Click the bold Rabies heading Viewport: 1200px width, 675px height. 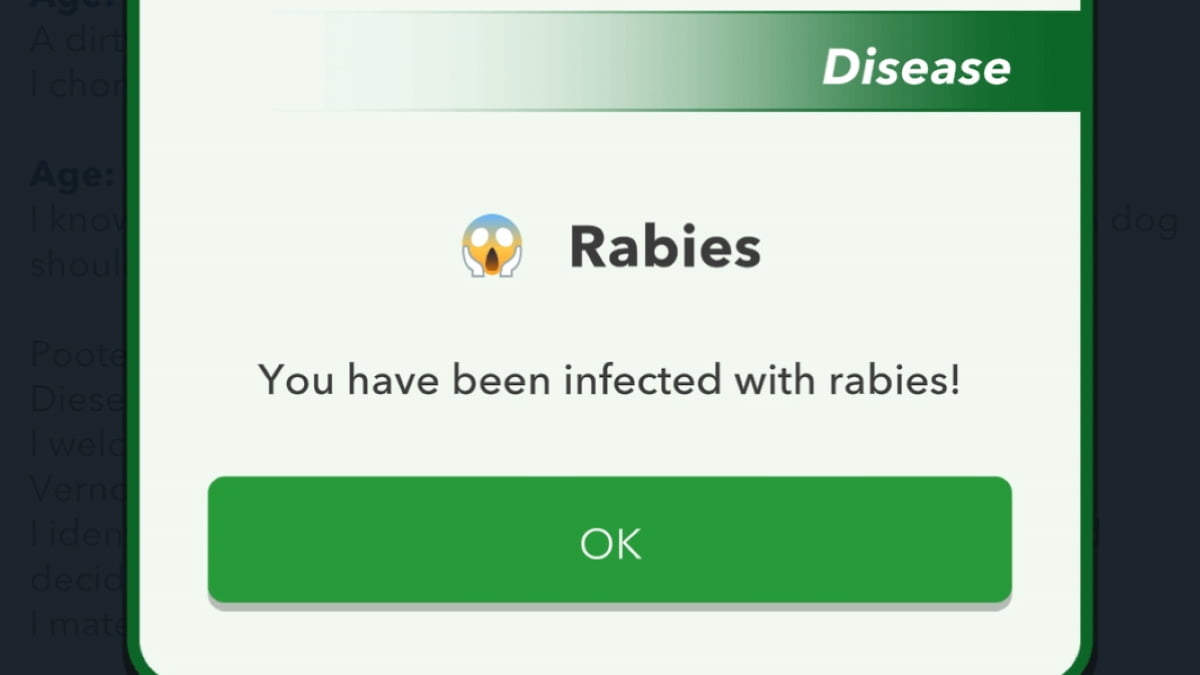click(664, 247)
